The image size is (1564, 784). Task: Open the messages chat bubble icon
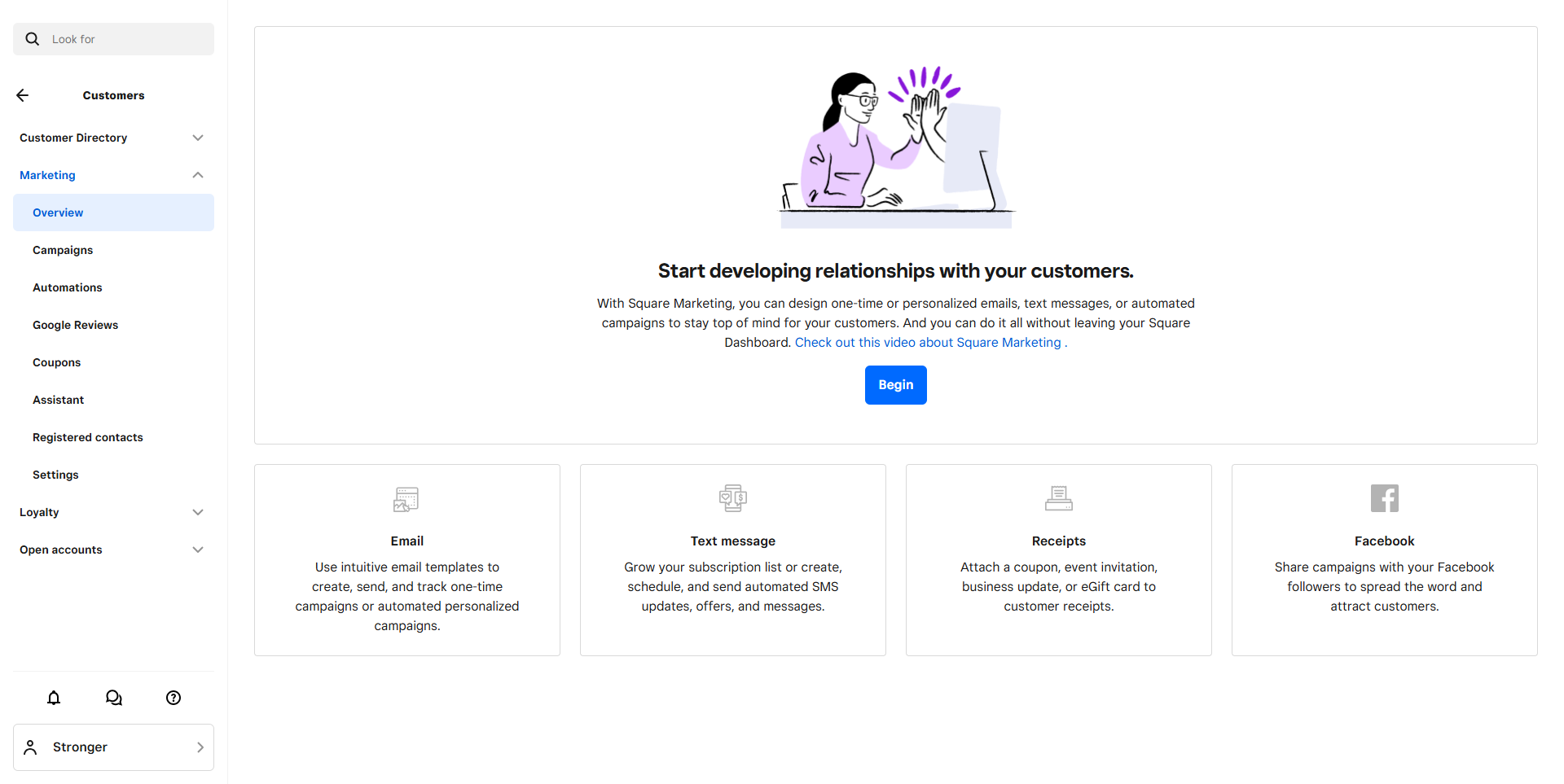(114, 698)
